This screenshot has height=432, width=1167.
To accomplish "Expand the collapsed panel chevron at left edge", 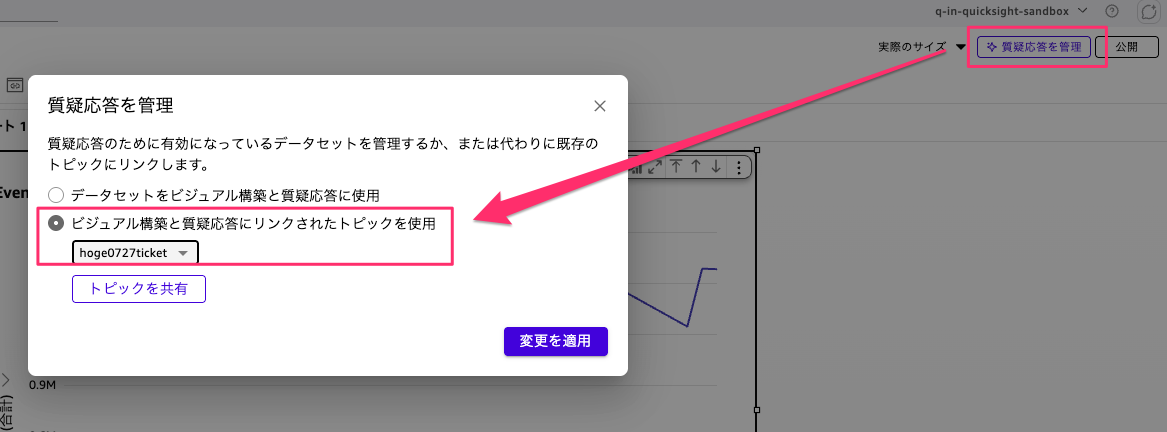I will pyautogui.click(x=6, y=379).
